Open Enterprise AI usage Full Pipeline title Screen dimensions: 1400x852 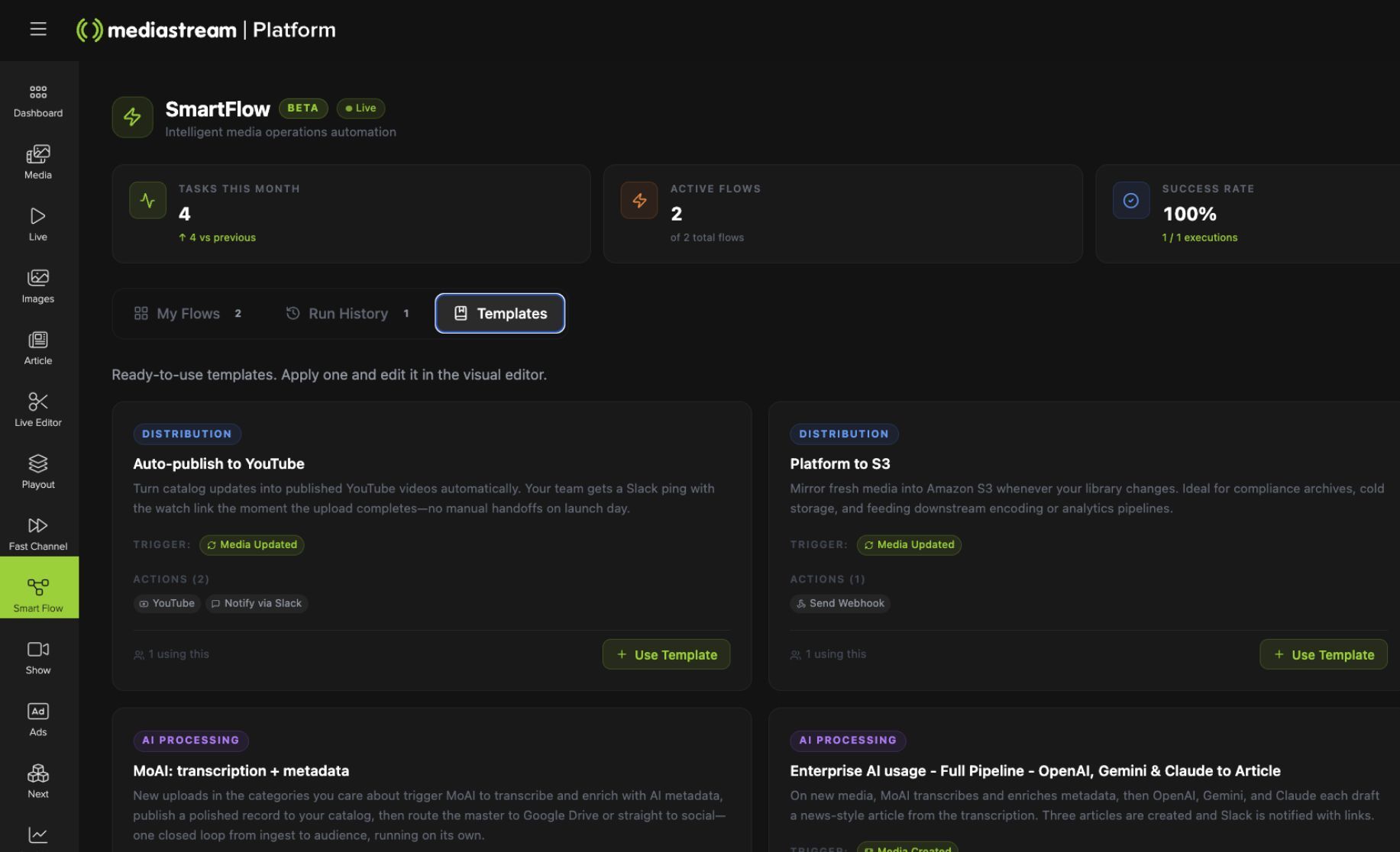coord(1035,770)
